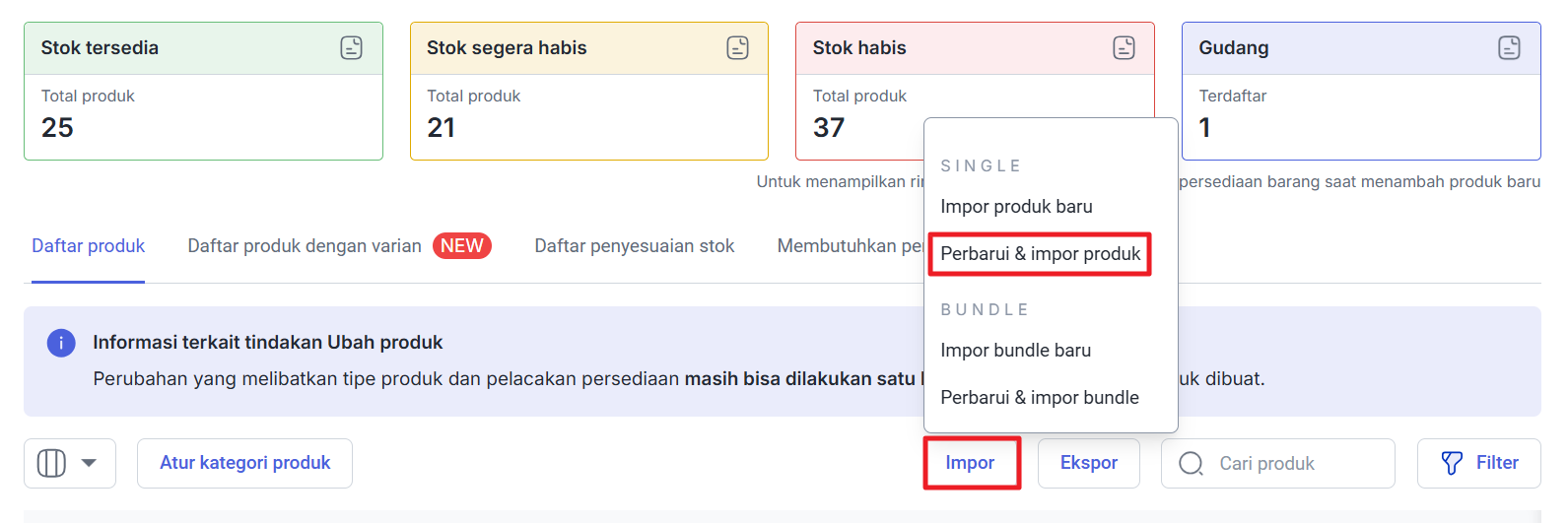The height and width of the screenshot is (523, 1568).
Task: Open the Impor dropdown button
Action: pos(971,463)
